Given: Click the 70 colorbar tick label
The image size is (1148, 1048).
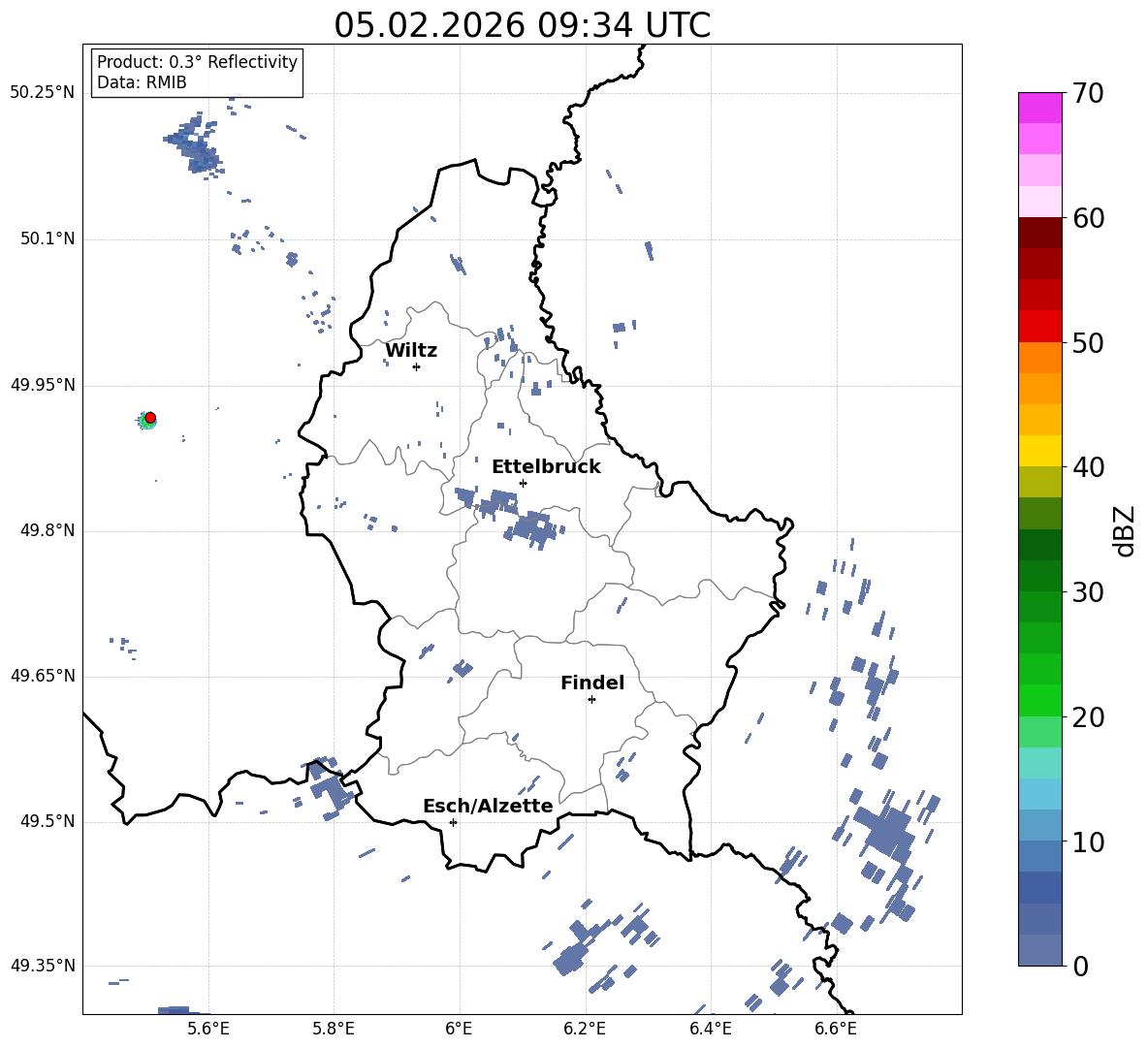Looking at the screenshot, I should coord(1088,93).
